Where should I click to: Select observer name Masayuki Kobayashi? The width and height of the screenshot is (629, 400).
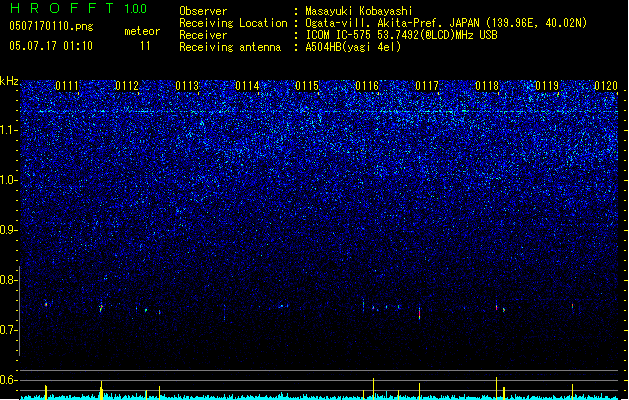(x=359, y=11)
